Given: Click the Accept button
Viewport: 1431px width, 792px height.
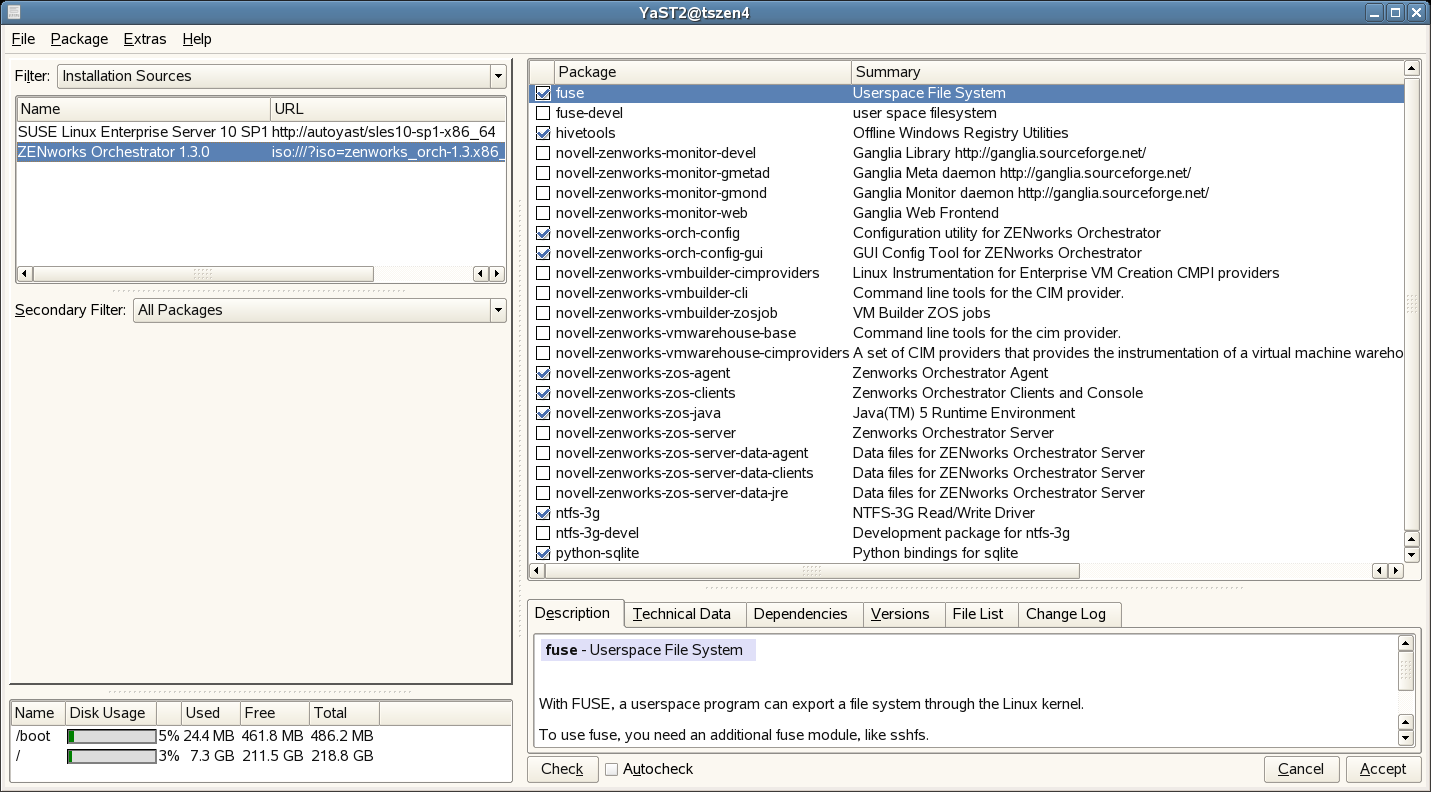Looking at the screenshot, I should coord(1383,769).
